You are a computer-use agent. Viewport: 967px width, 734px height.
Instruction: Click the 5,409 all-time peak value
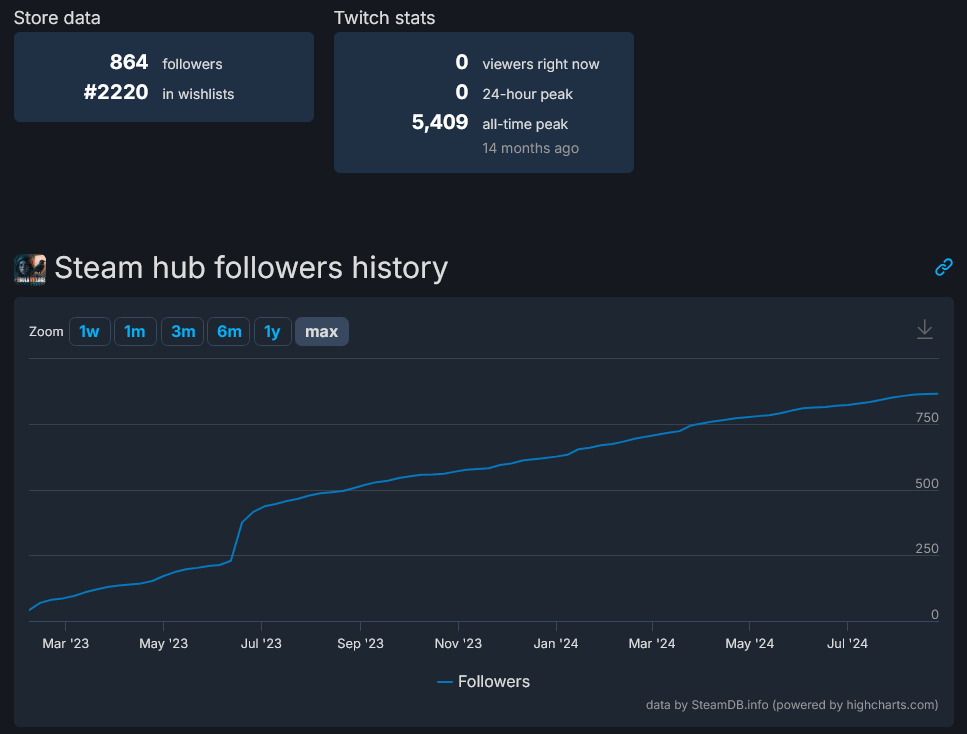click(x=440, y=123)
